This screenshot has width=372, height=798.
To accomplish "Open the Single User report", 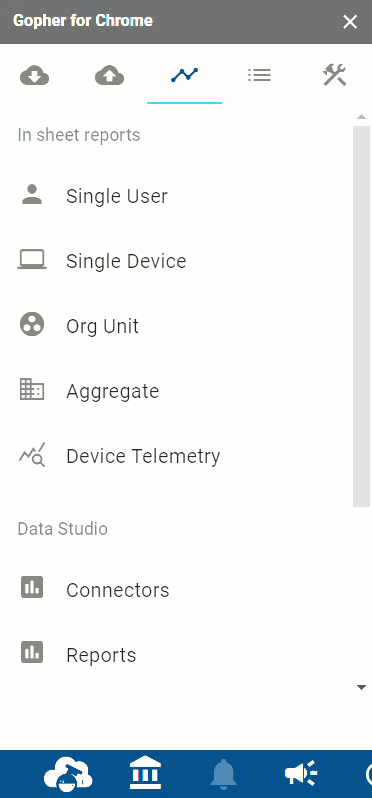I will [x=117, y=196].
